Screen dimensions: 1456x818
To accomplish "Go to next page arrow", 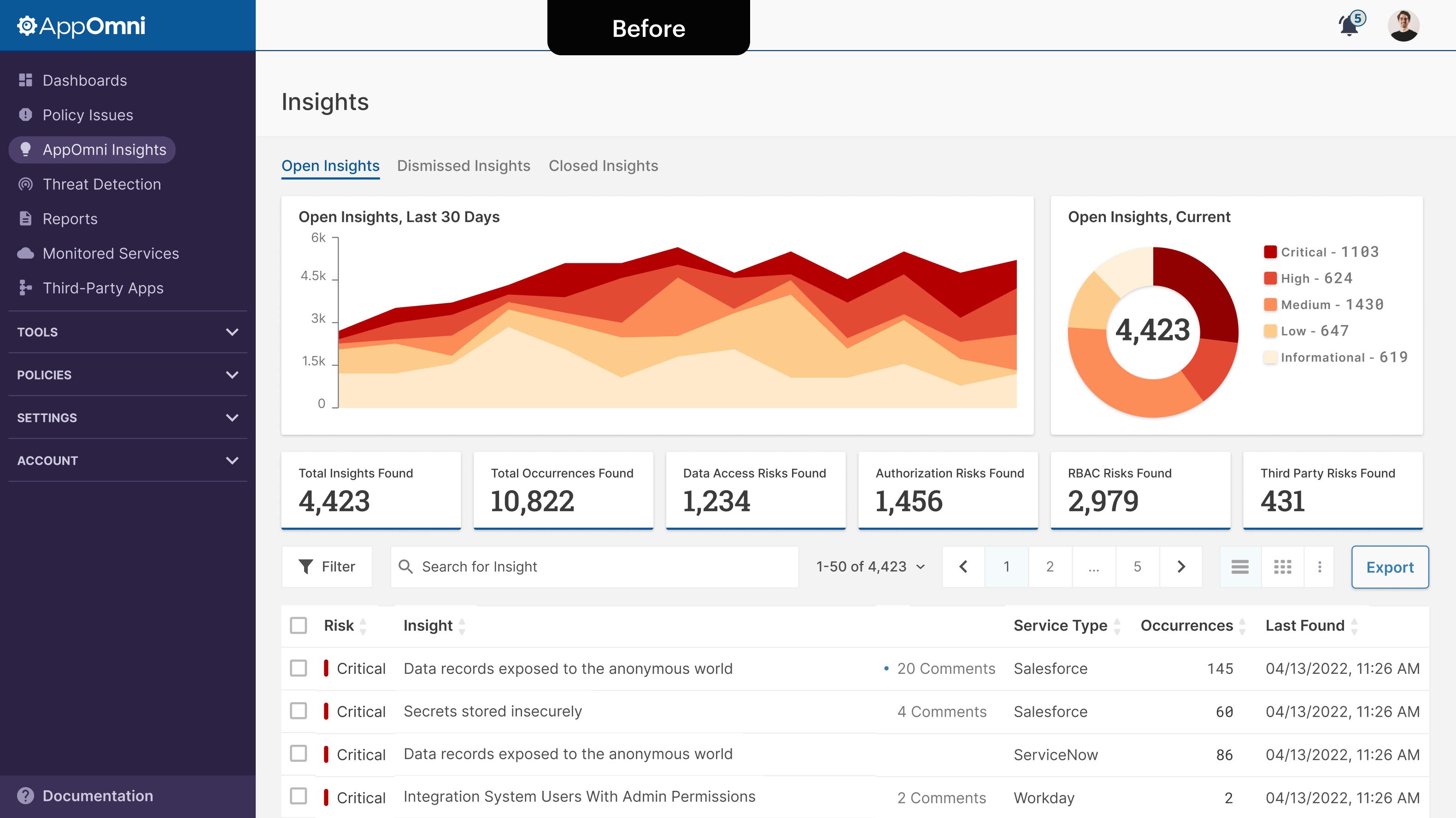I will 1181,567.
